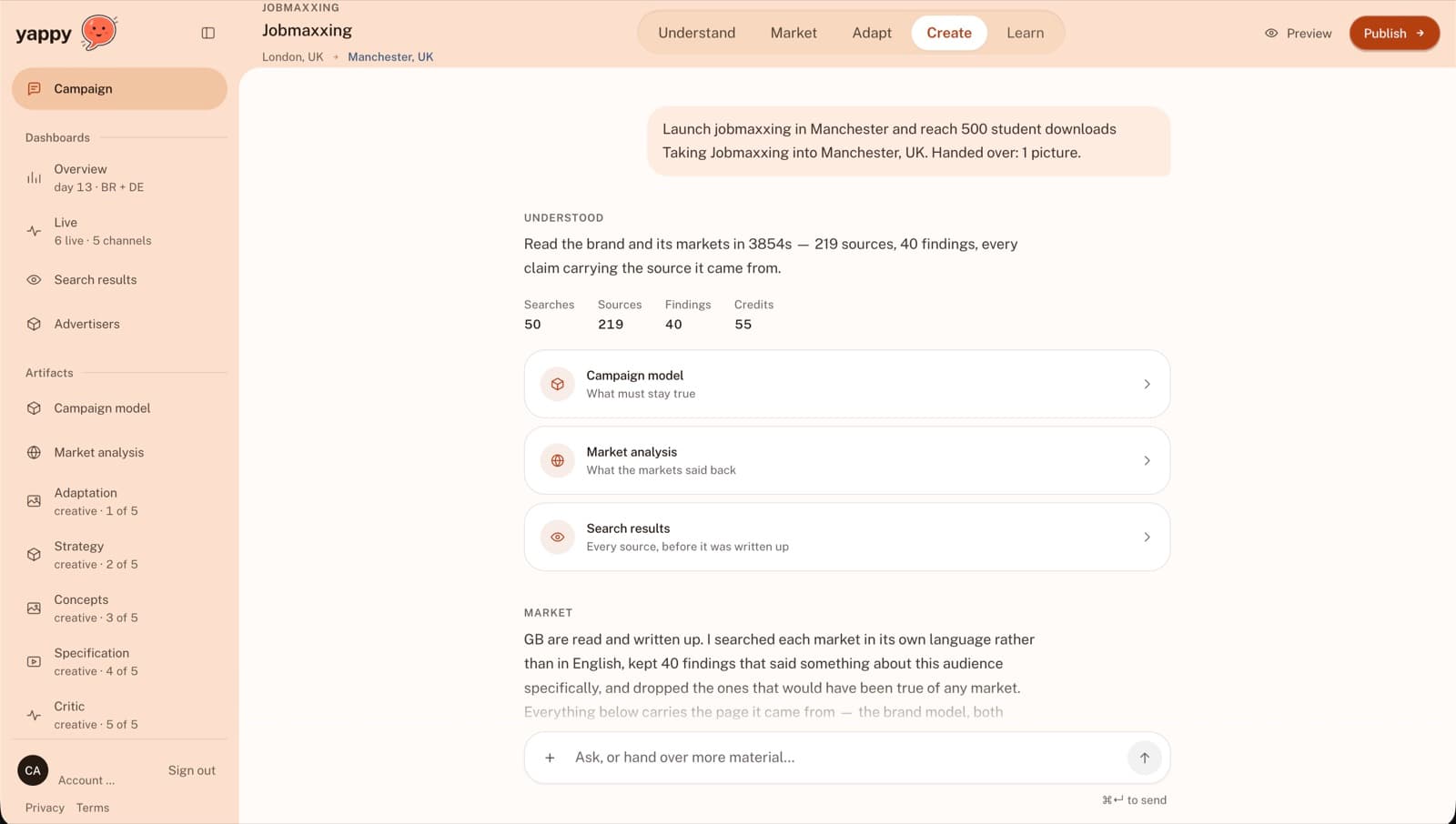Open the Privacy link
1456x824 pixels.
click(45, 808)
